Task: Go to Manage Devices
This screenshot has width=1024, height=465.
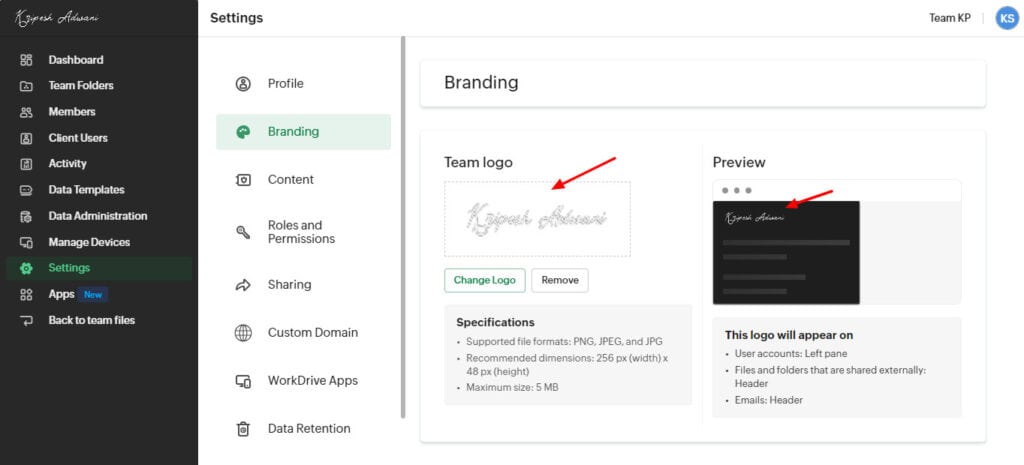Action: (89, 242)
